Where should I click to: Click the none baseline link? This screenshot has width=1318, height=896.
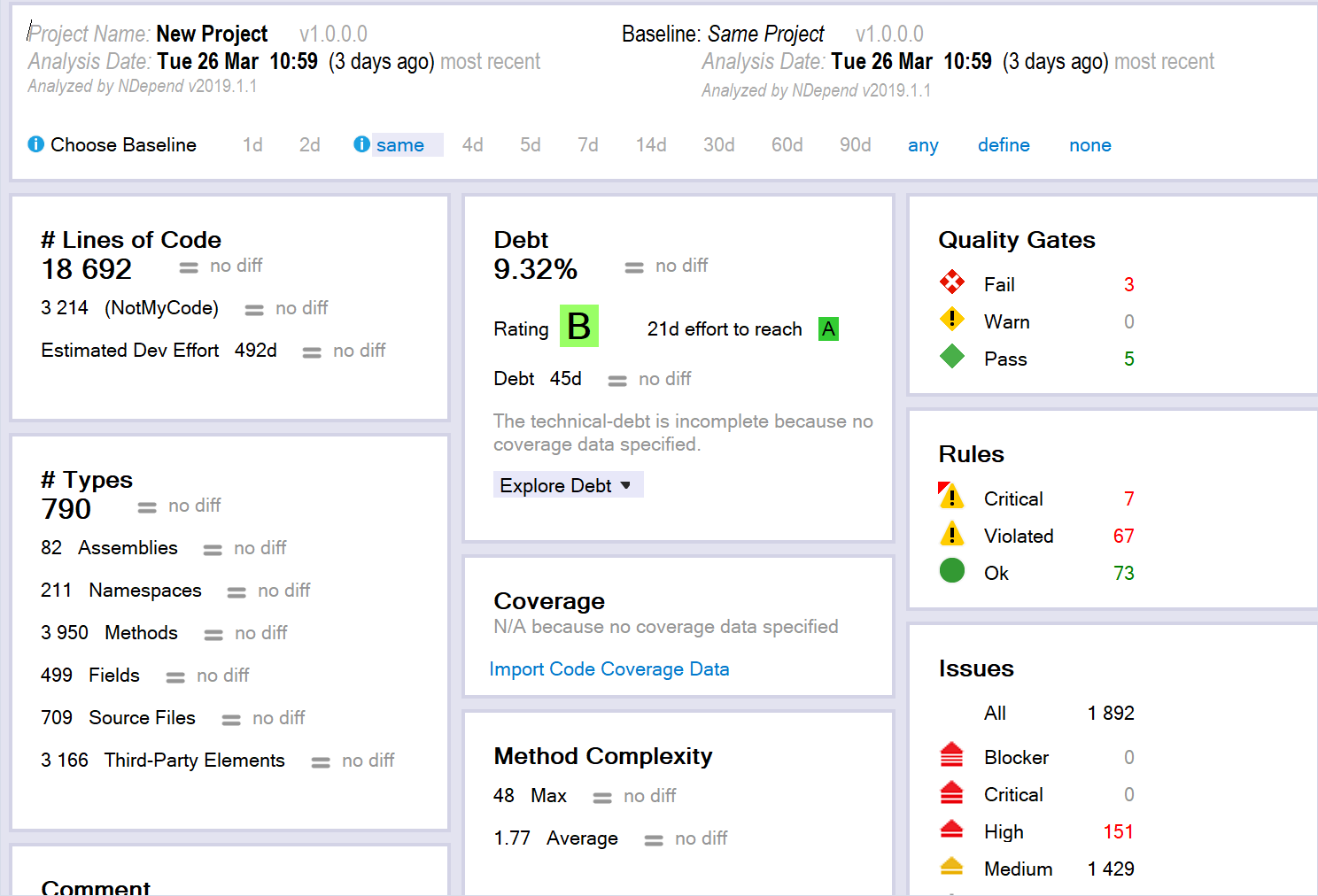1089,145
